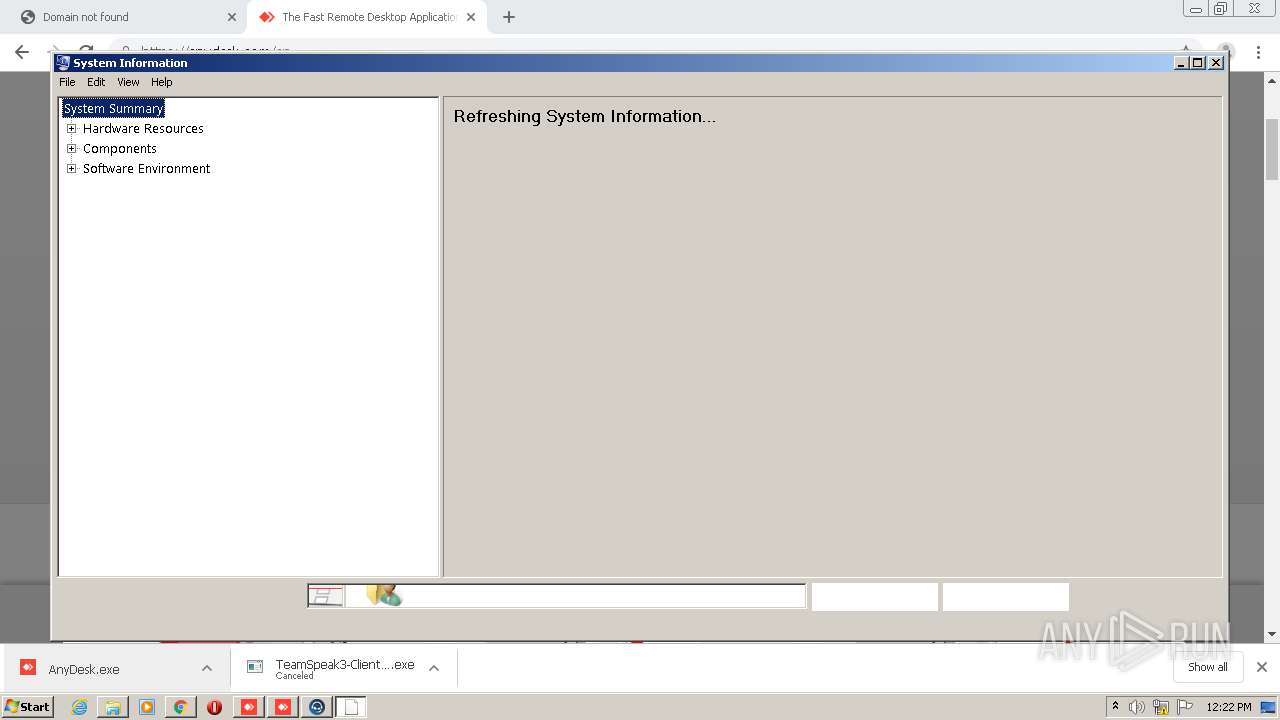Click the System Information title bar icon
The height and width of the screenshot is (720, 1280).
63,62
